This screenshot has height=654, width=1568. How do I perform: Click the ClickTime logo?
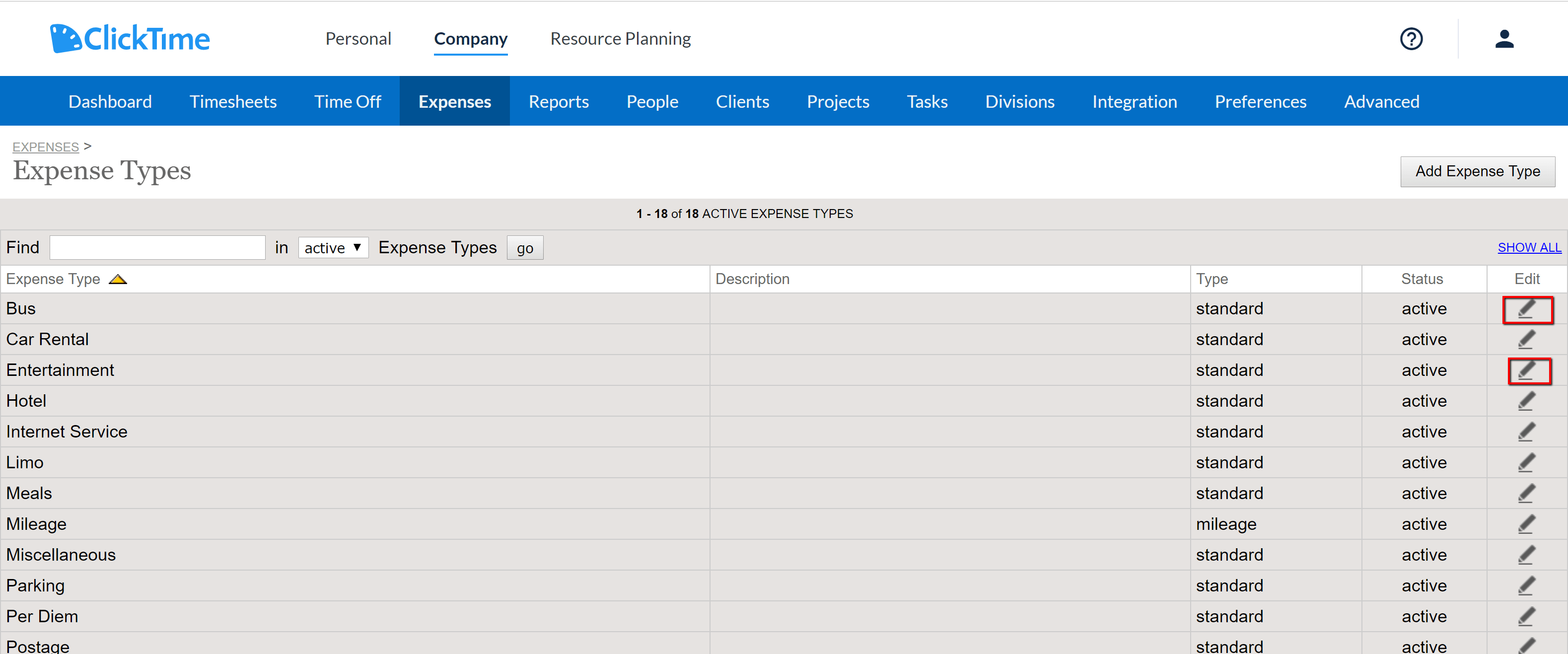pyautogui.click(x=129, y=38)
